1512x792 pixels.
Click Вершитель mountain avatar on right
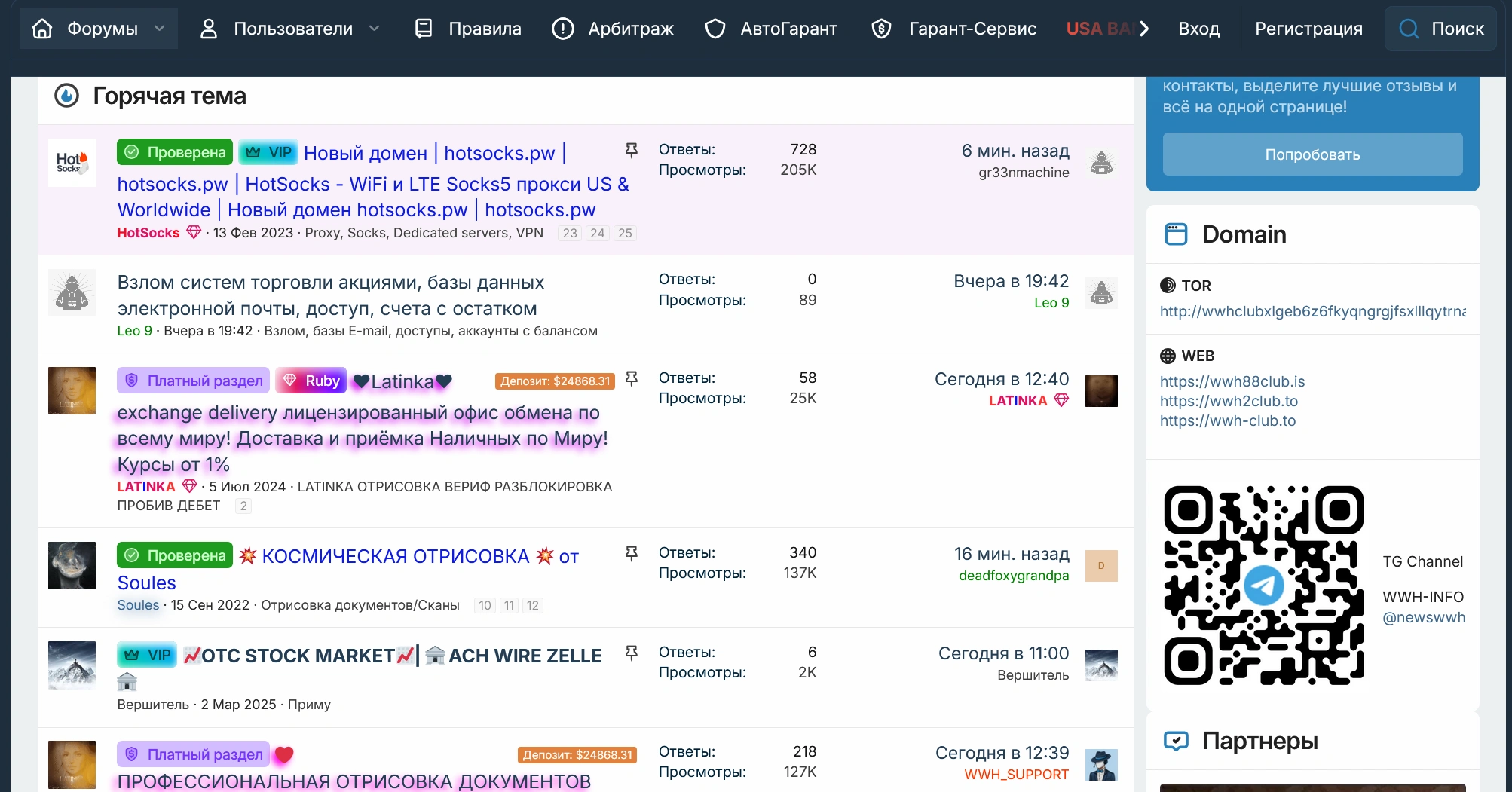pos(1101,665)
